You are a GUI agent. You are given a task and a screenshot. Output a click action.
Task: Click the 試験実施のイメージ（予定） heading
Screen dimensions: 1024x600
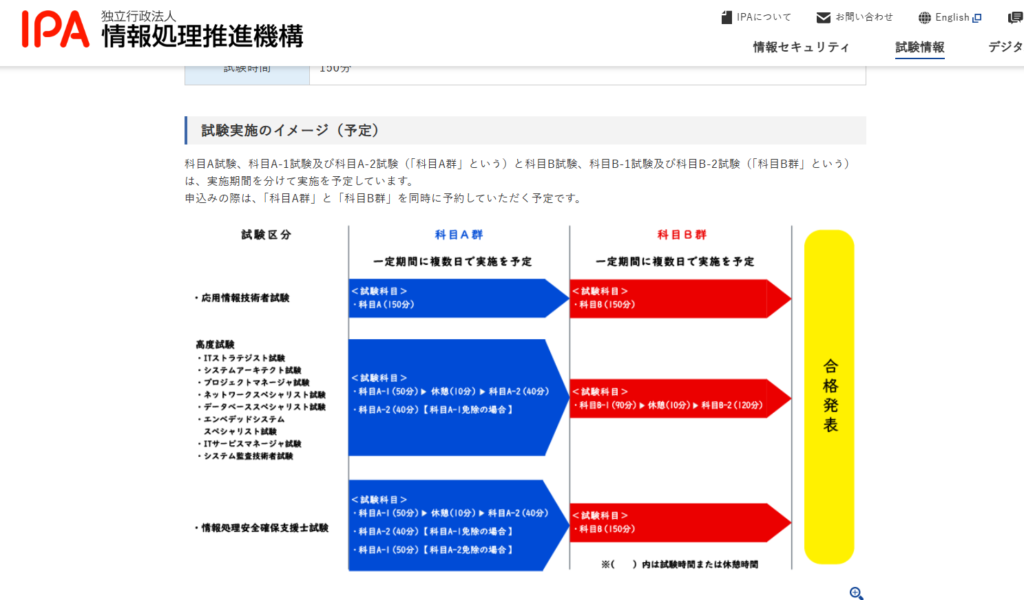290,131
